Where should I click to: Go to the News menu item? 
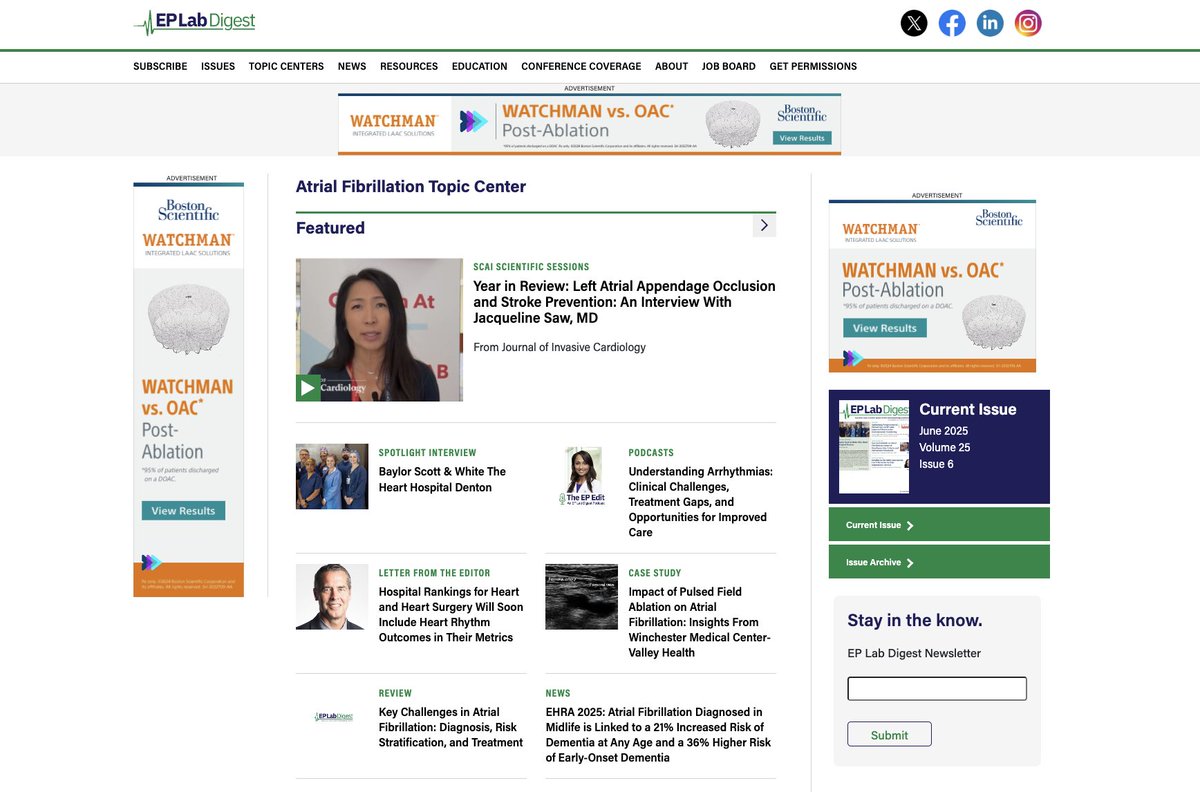(352, 66)
